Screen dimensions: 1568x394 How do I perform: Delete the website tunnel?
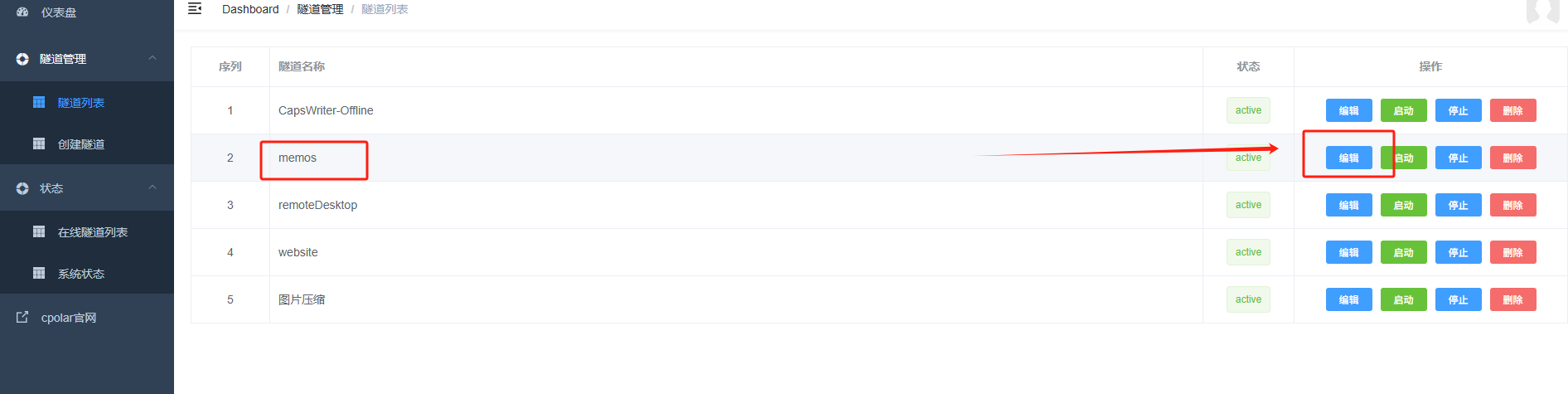tap(1512, 252)
